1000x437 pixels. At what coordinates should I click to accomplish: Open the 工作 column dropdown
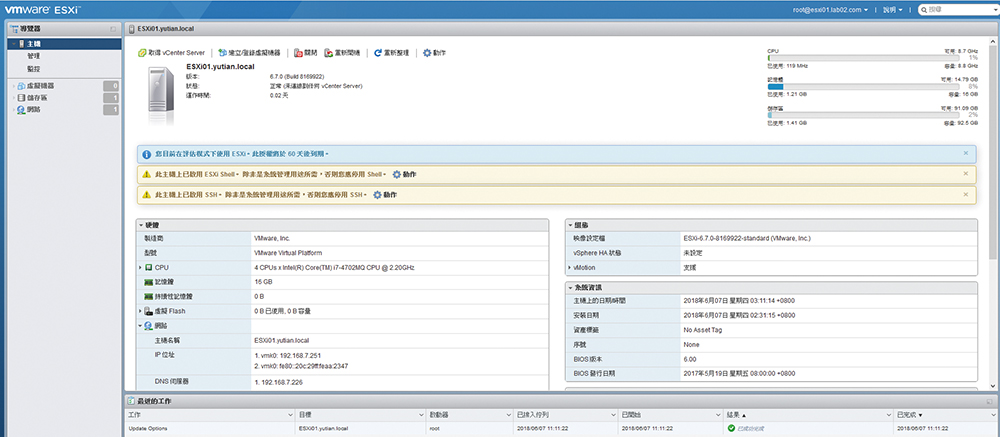(x=291, y=415)
